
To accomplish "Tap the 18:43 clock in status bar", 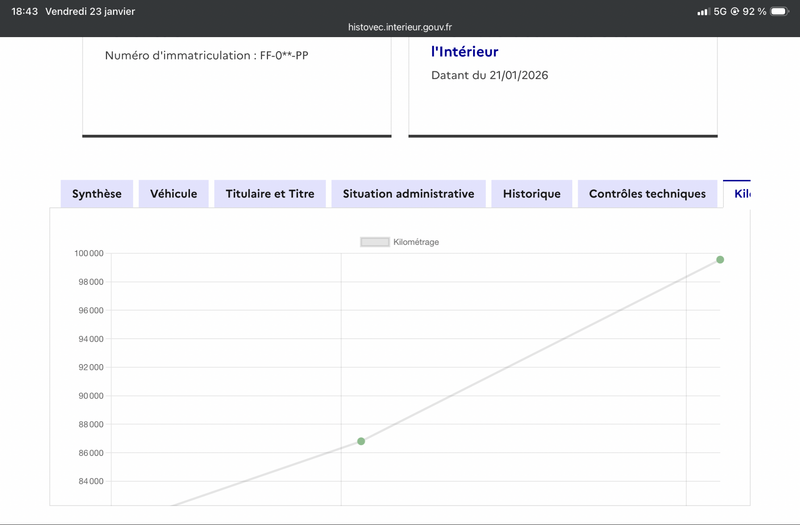I will tap(25, 11).
